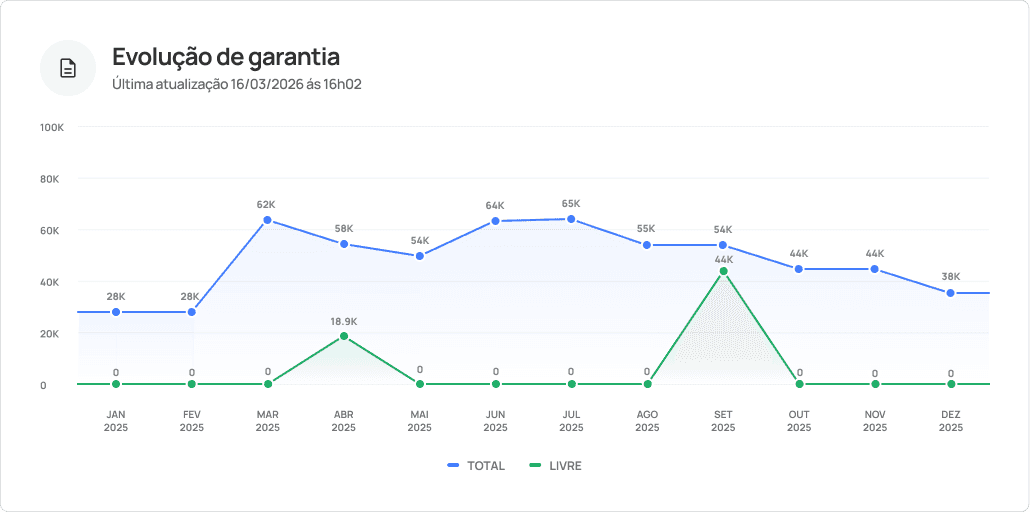The width and height of the screenshot is (1030, 512).
Task: Select the 44K TOTAL point for NOV 2025
Action: (x=875, y=269)
